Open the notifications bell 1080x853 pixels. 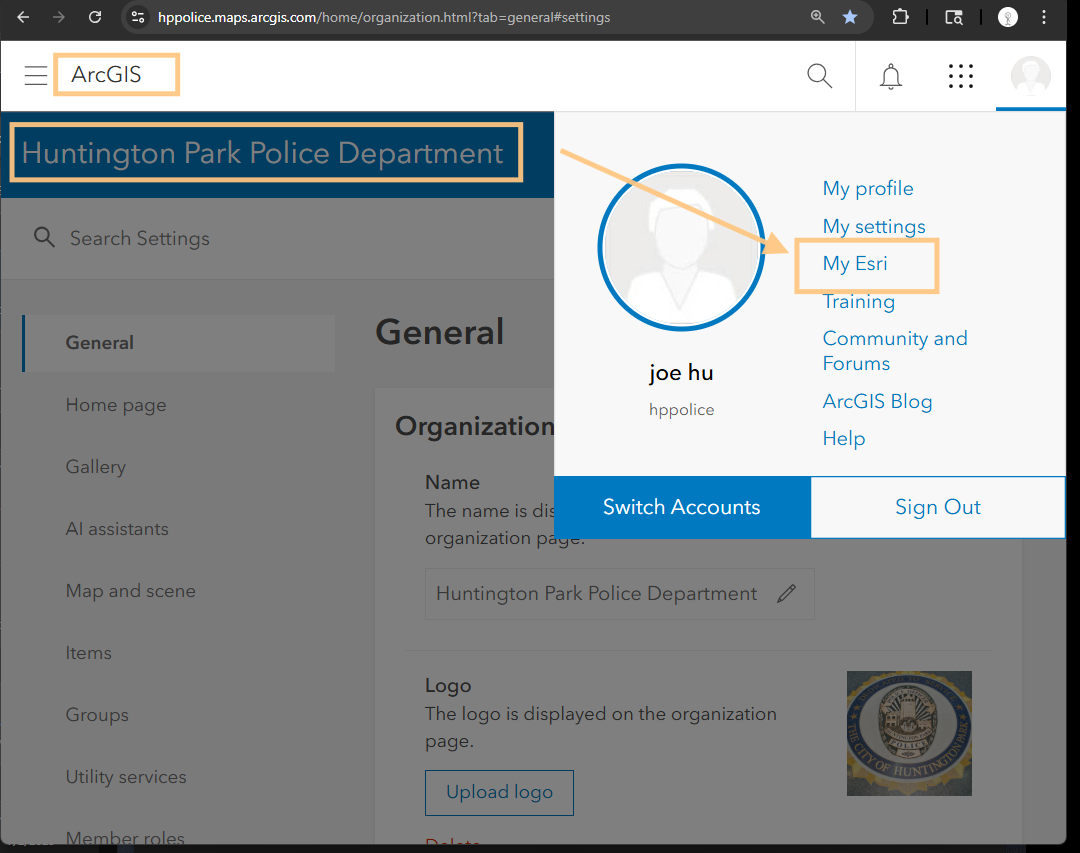click(890, 76)
